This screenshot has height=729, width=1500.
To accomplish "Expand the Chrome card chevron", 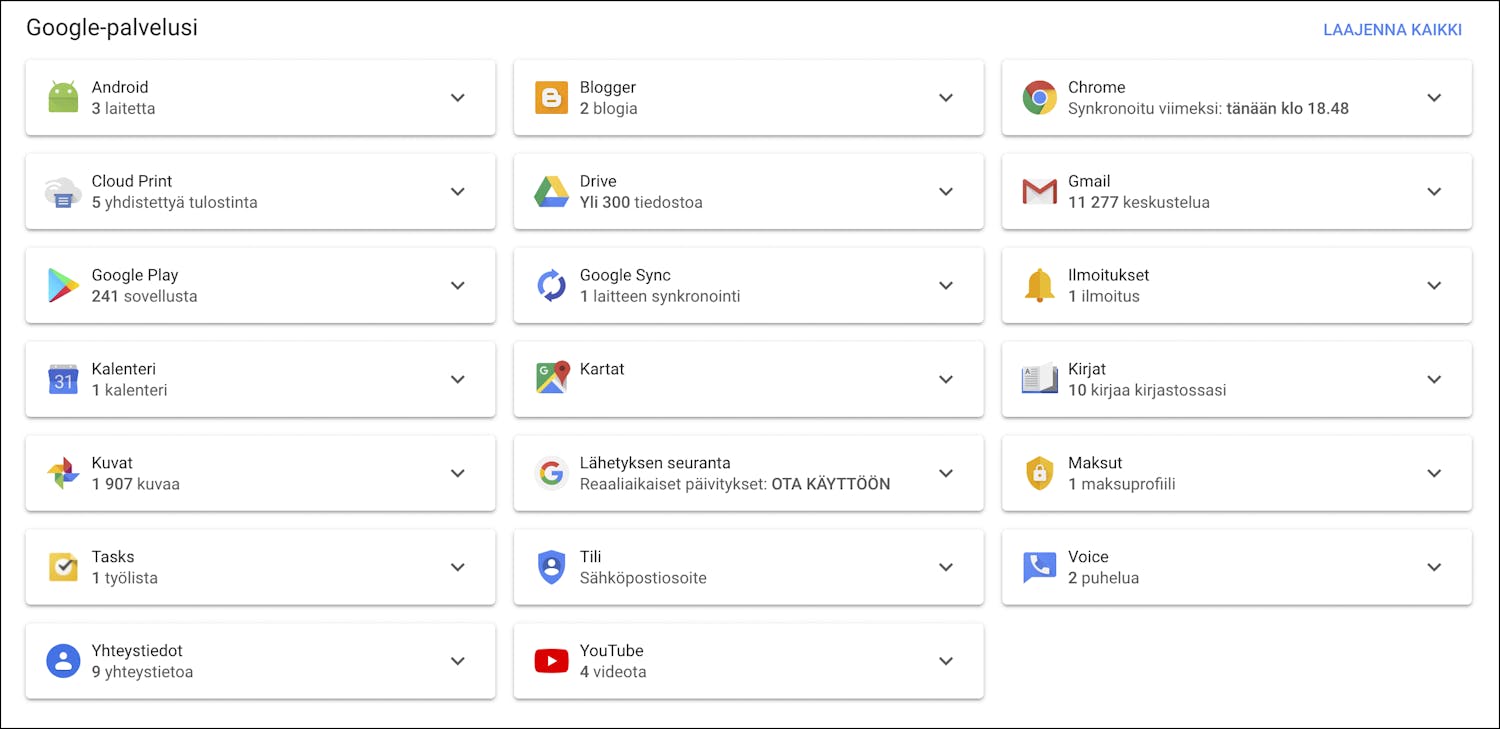I will [x=1434, y=98].
